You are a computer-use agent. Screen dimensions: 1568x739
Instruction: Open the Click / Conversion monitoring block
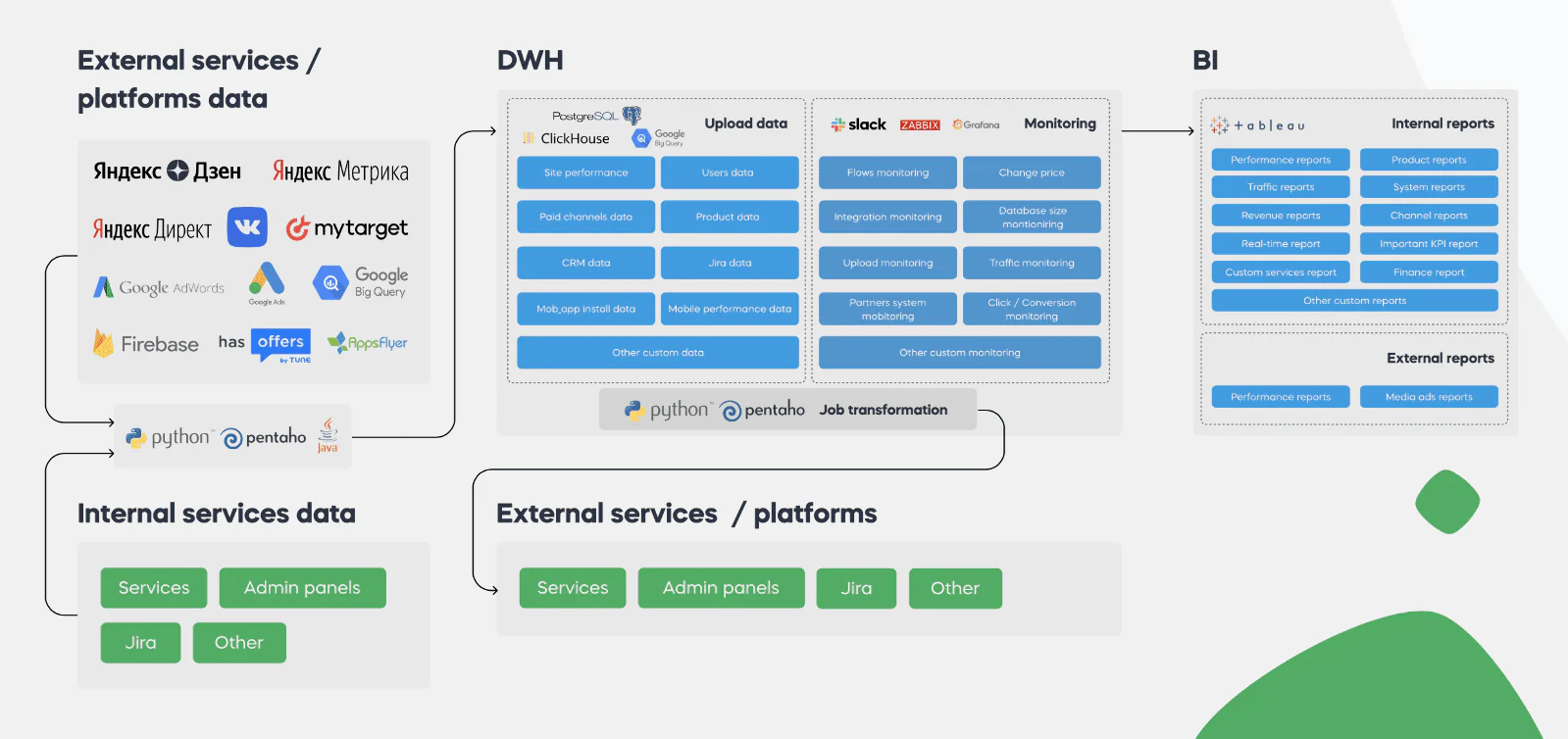[1032, 309]
